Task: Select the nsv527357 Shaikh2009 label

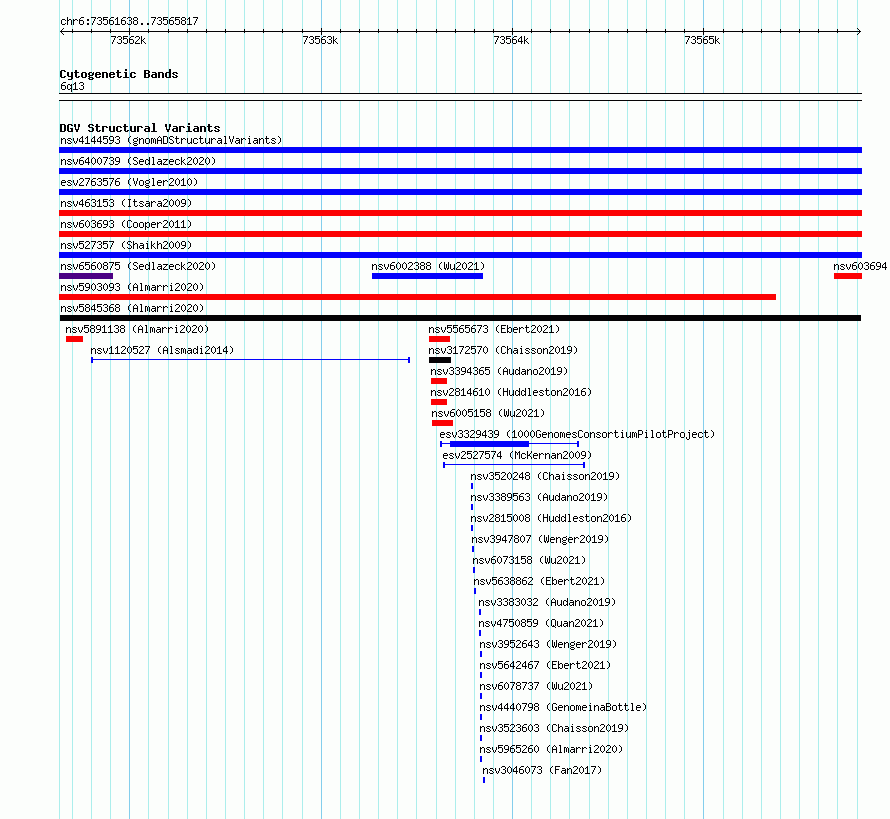Action: [126, 245]
